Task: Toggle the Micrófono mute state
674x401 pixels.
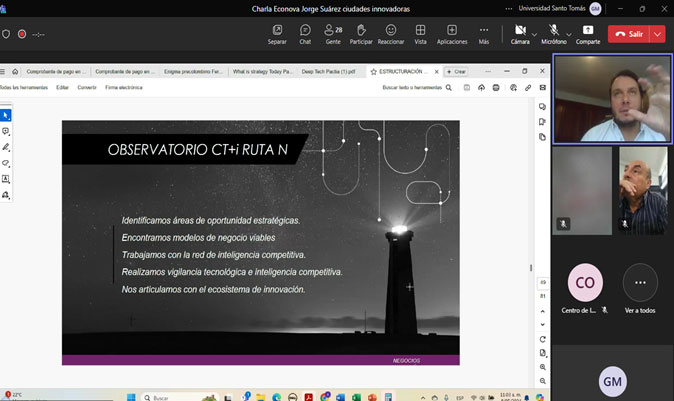Action: [552, 32]
